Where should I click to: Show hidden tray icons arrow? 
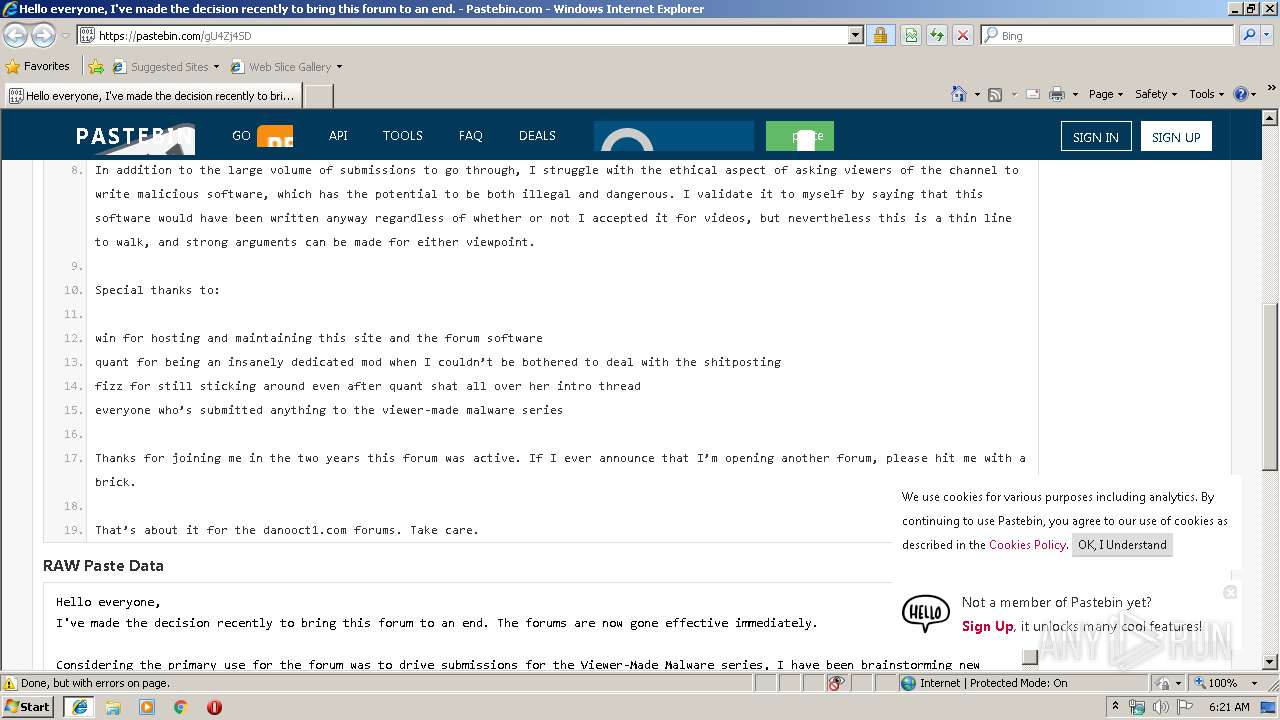(1115, 707)
